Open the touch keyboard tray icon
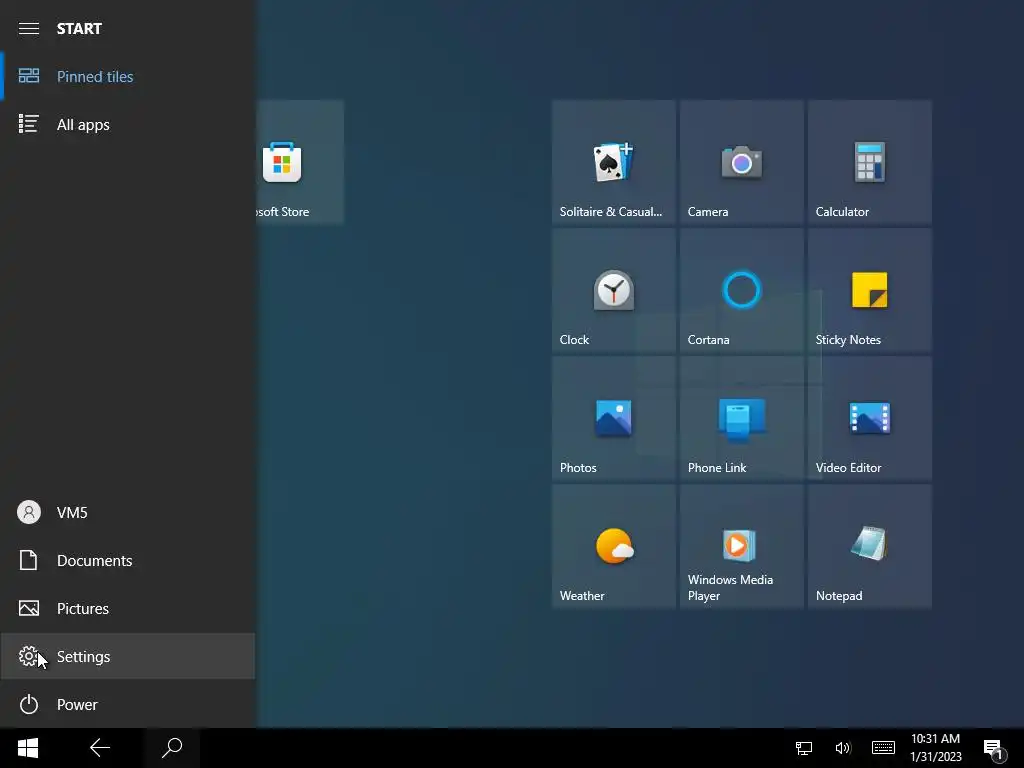The width and height of the screenshot is (1024, 768). (x=883, y=748)
